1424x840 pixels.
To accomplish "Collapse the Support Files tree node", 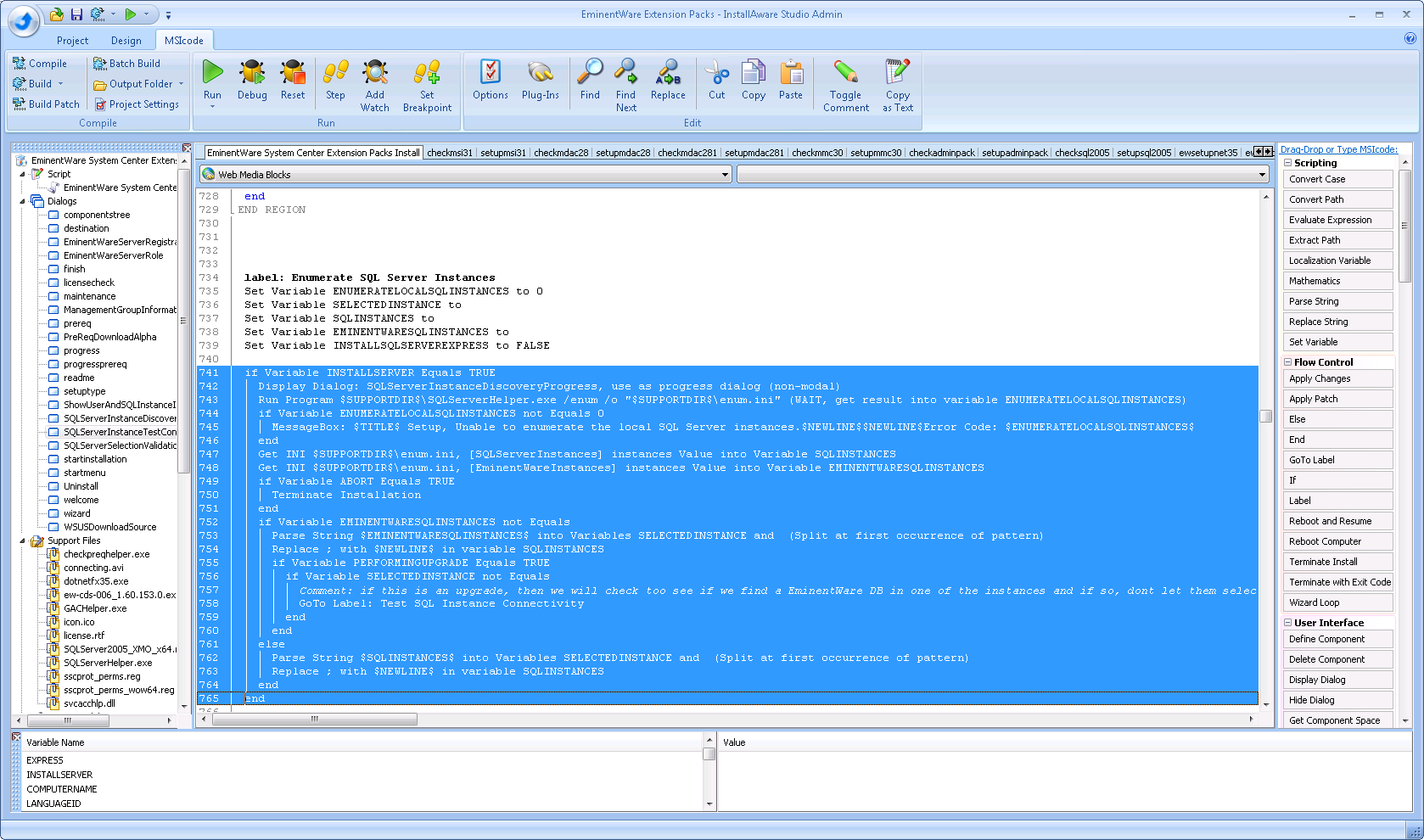I will pos(23,540).
